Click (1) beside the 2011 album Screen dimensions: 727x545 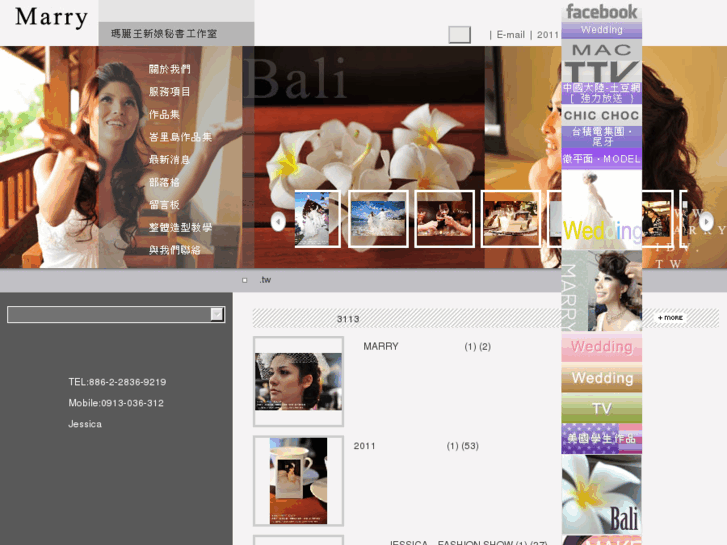[x=453, y=446]
